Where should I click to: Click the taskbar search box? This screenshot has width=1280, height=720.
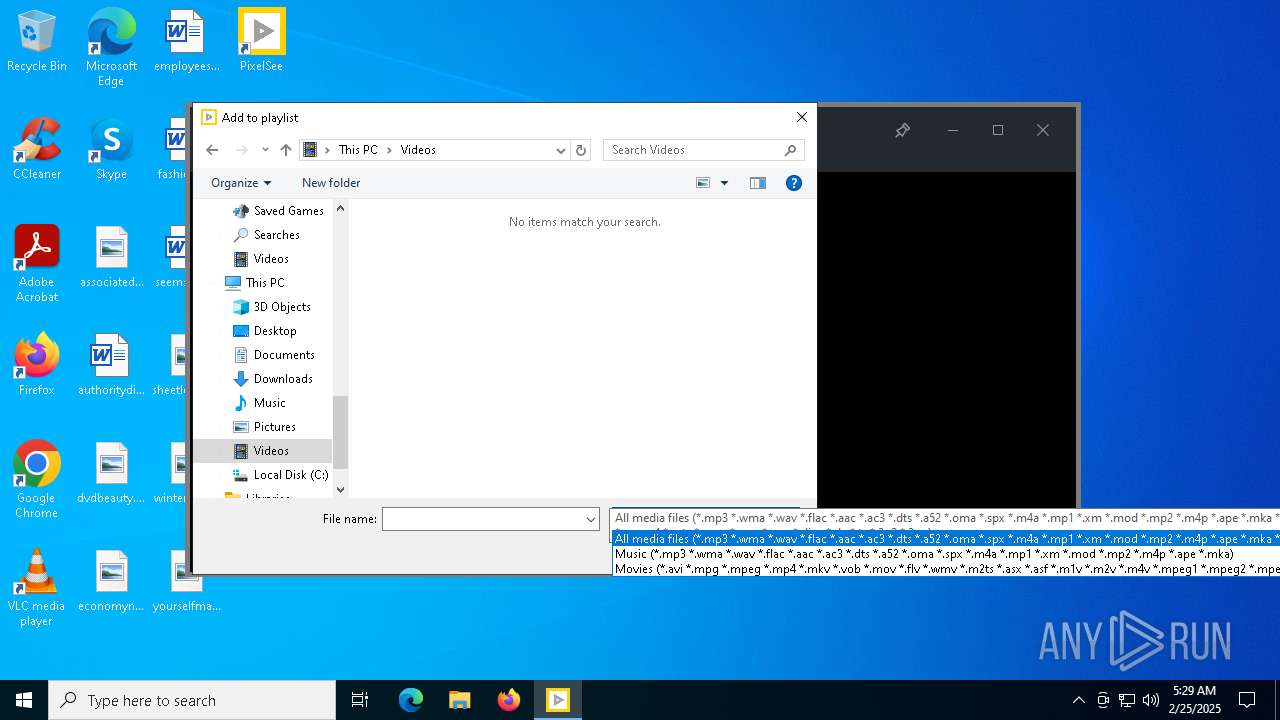coord(192,700)
